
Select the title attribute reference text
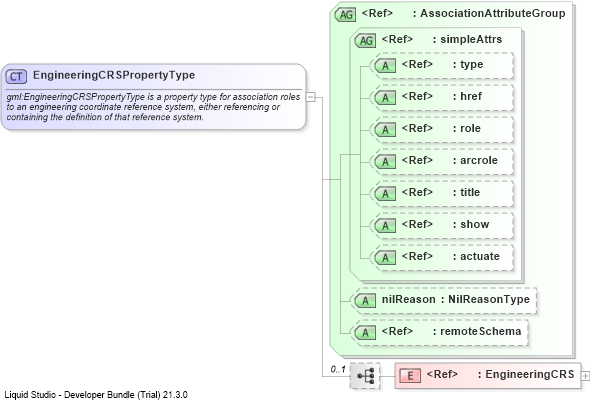441,192
